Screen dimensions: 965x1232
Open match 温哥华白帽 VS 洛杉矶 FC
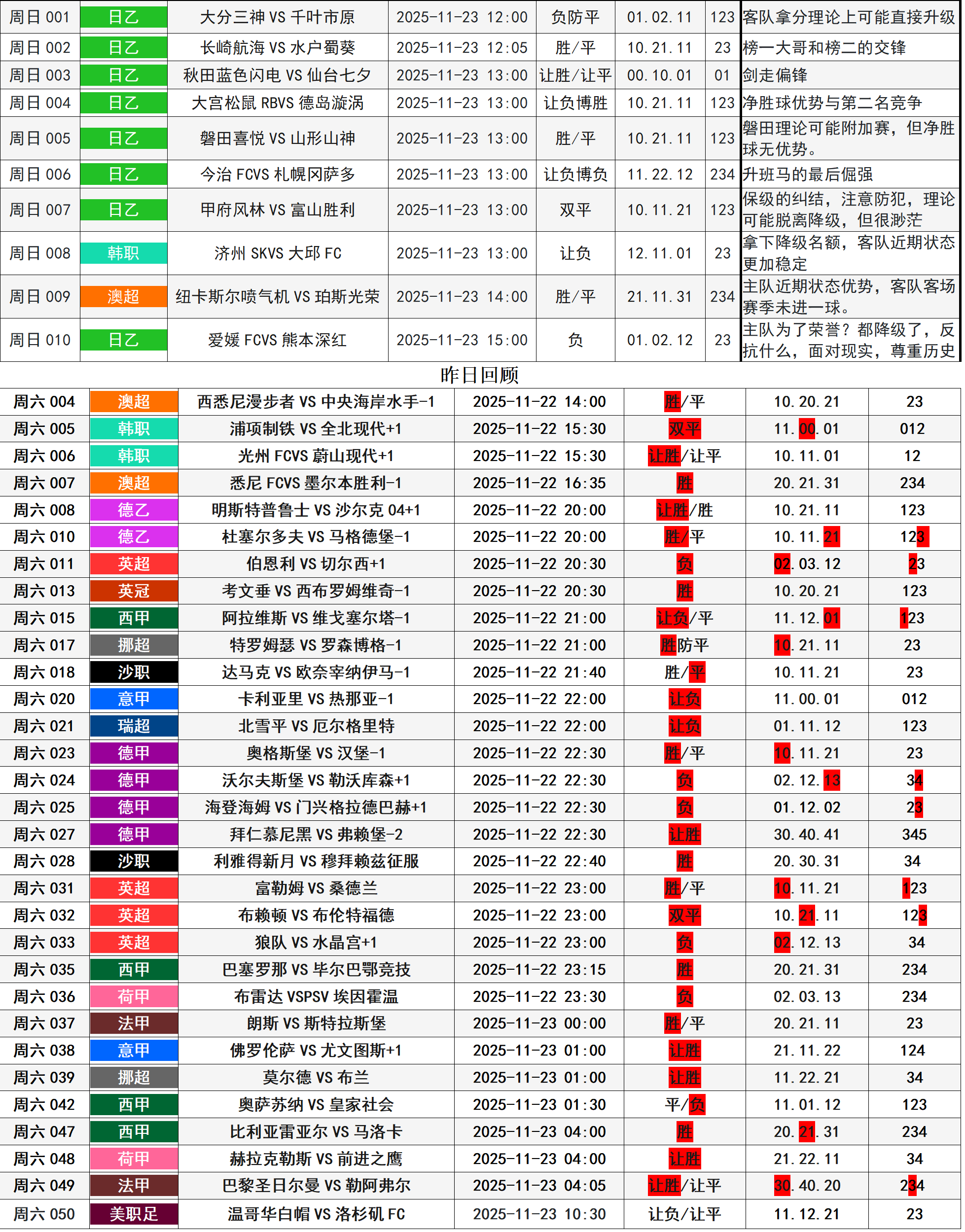pos(316,1214)
